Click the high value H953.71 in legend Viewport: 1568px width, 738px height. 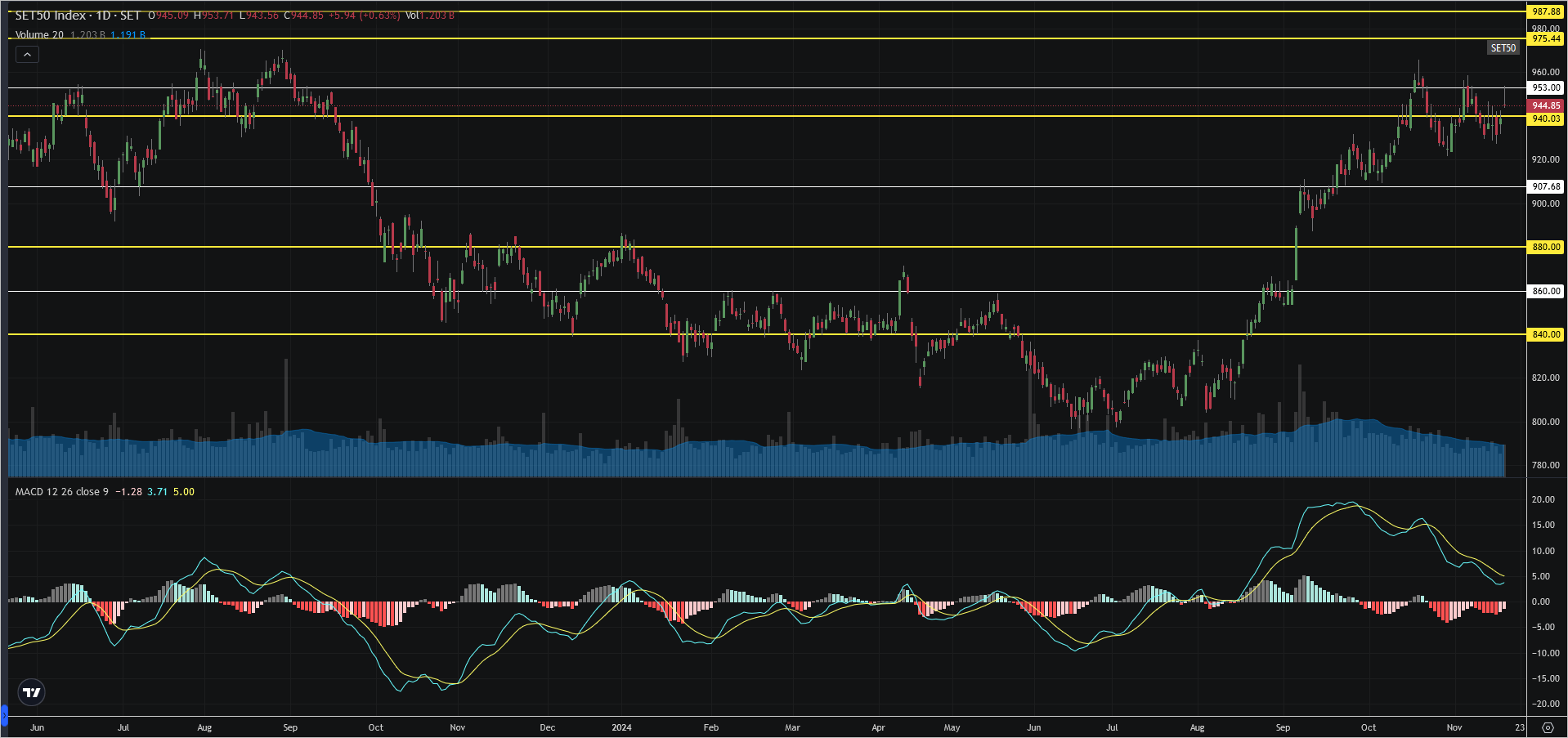coord(213,16)
